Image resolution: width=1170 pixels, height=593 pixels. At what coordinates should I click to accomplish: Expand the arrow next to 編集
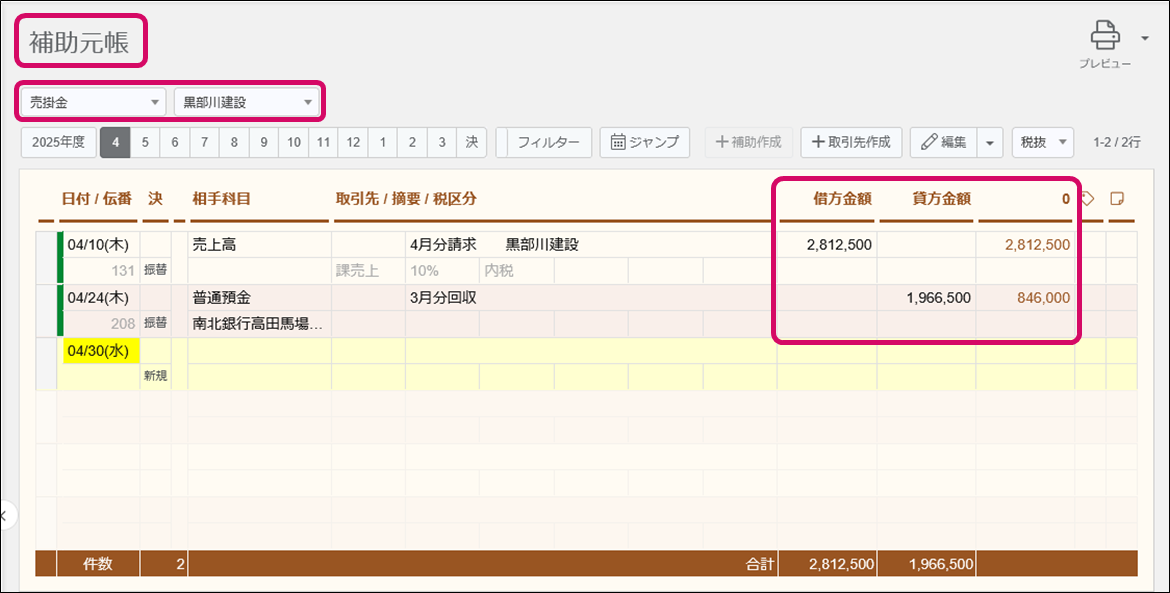point(989,142)
